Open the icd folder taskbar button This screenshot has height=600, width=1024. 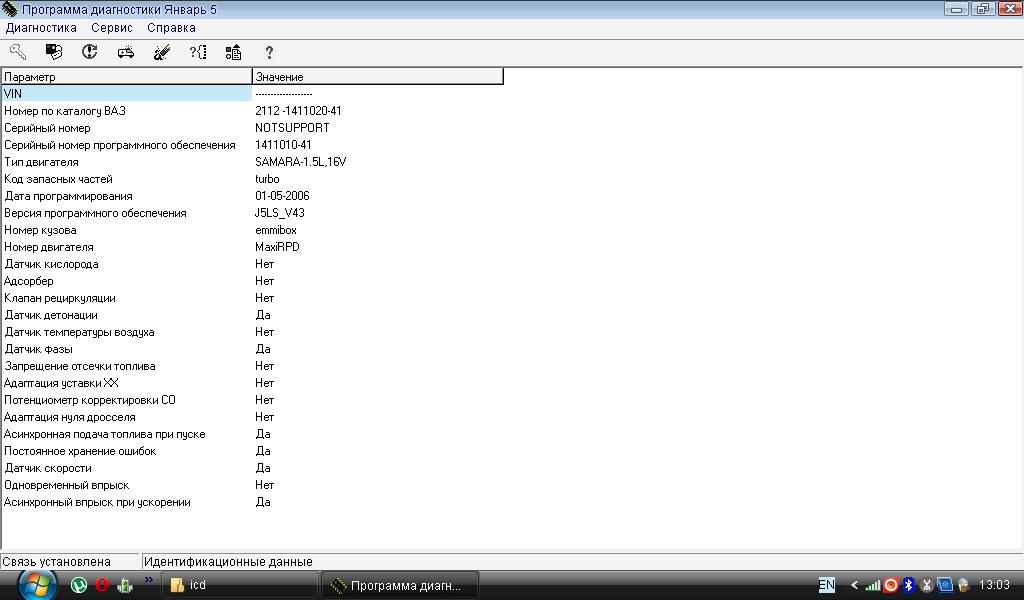pyautogui.click(x=240, y=585)
